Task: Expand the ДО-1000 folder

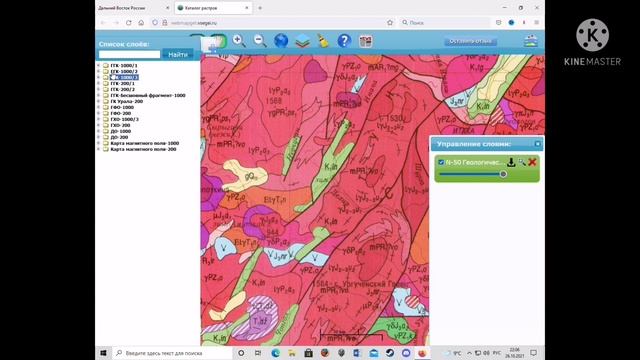Action: [98, 131]
